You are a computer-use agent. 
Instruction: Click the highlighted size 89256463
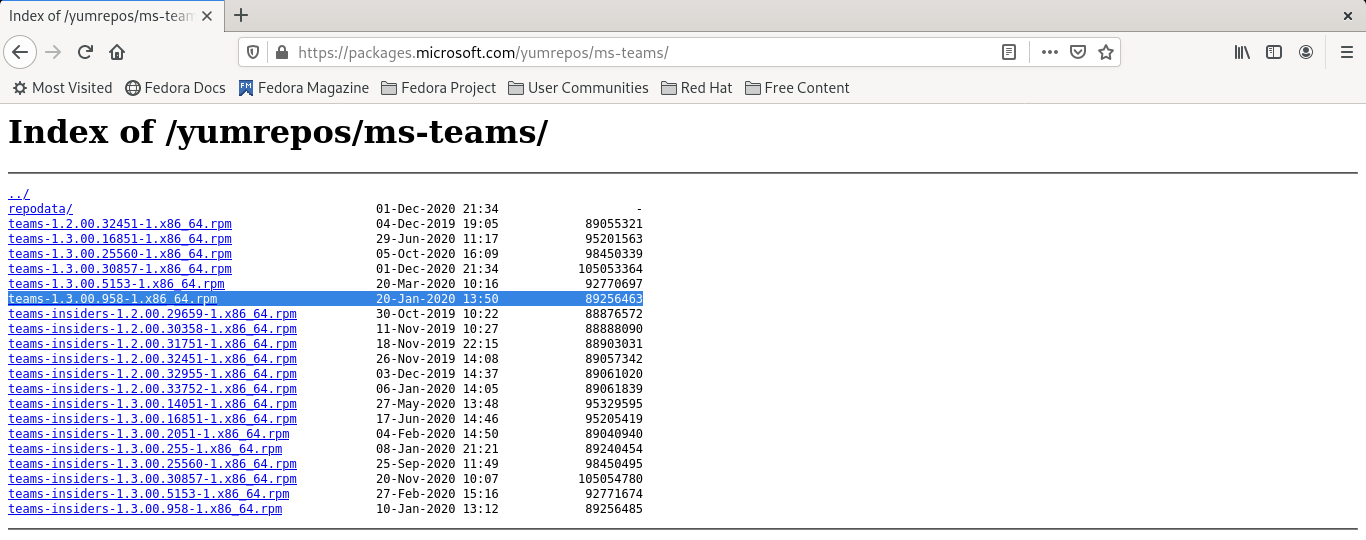coord(614,299)
